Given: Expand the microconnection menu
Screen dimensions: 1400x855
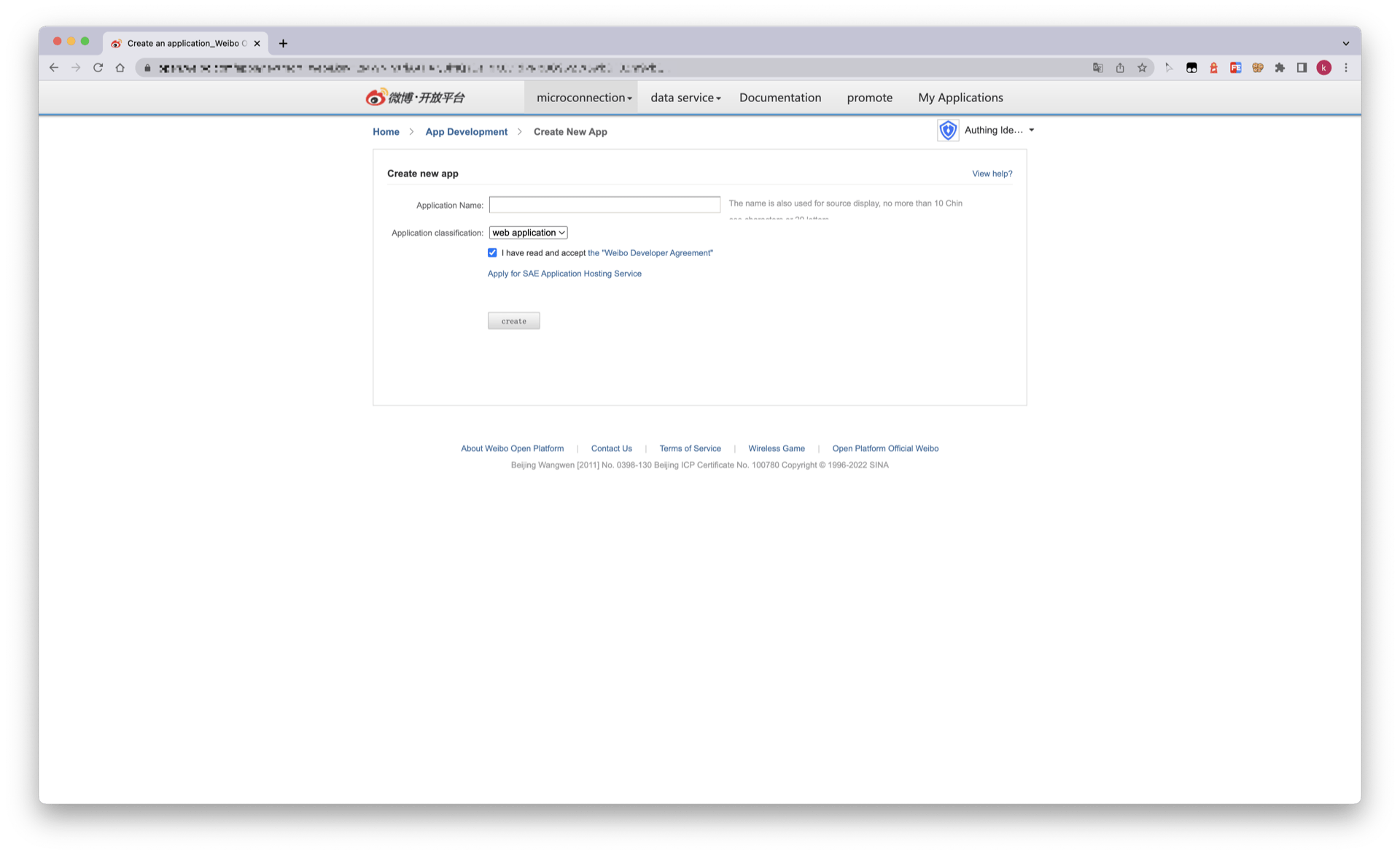Looking at the screenshot, I should [581, 97].
